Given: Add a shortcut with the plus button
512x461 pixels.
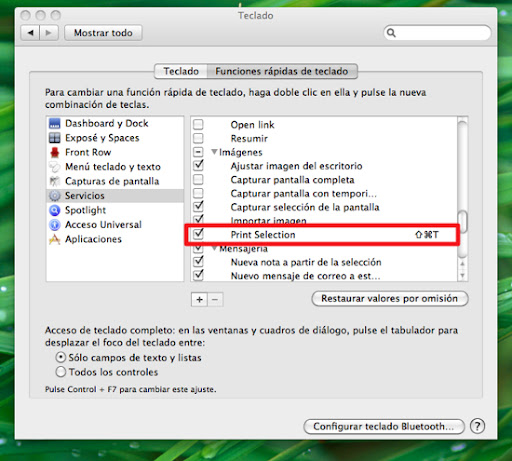Looking at the screenshot, I should coord(199,299).
